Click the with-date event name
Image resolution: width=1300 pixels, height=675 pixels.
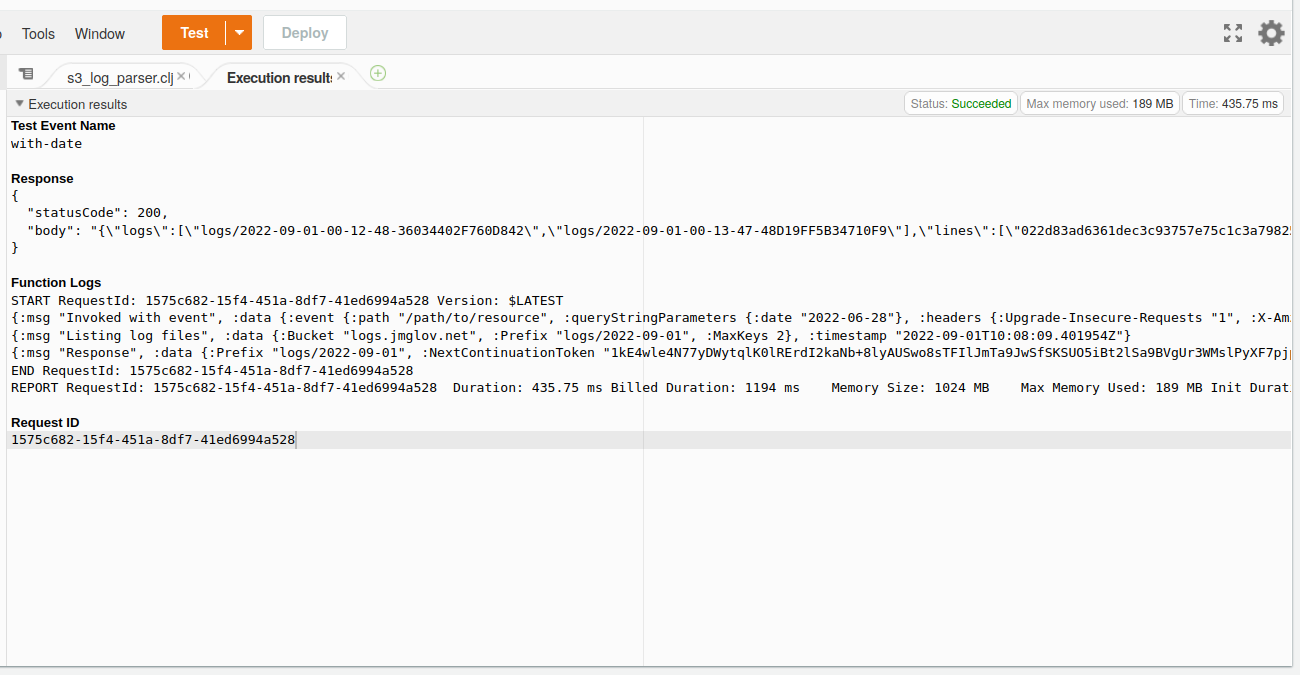click(x=47, y=144)
